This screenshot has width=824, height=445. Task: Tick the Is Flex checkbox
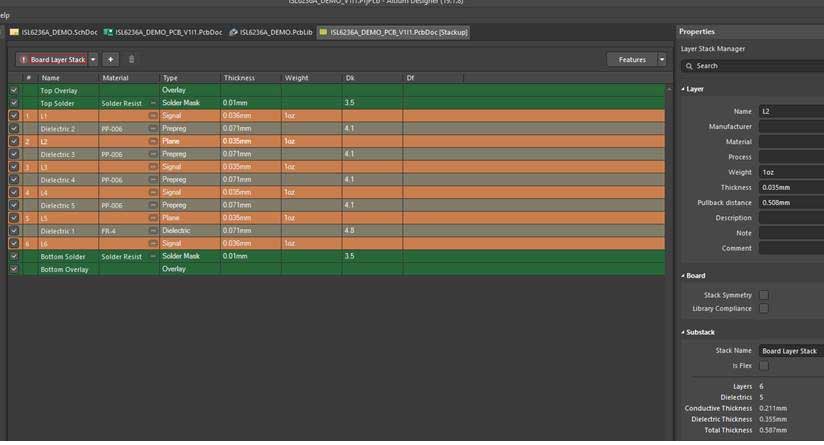pyautogui.click(x=764, y=366)
